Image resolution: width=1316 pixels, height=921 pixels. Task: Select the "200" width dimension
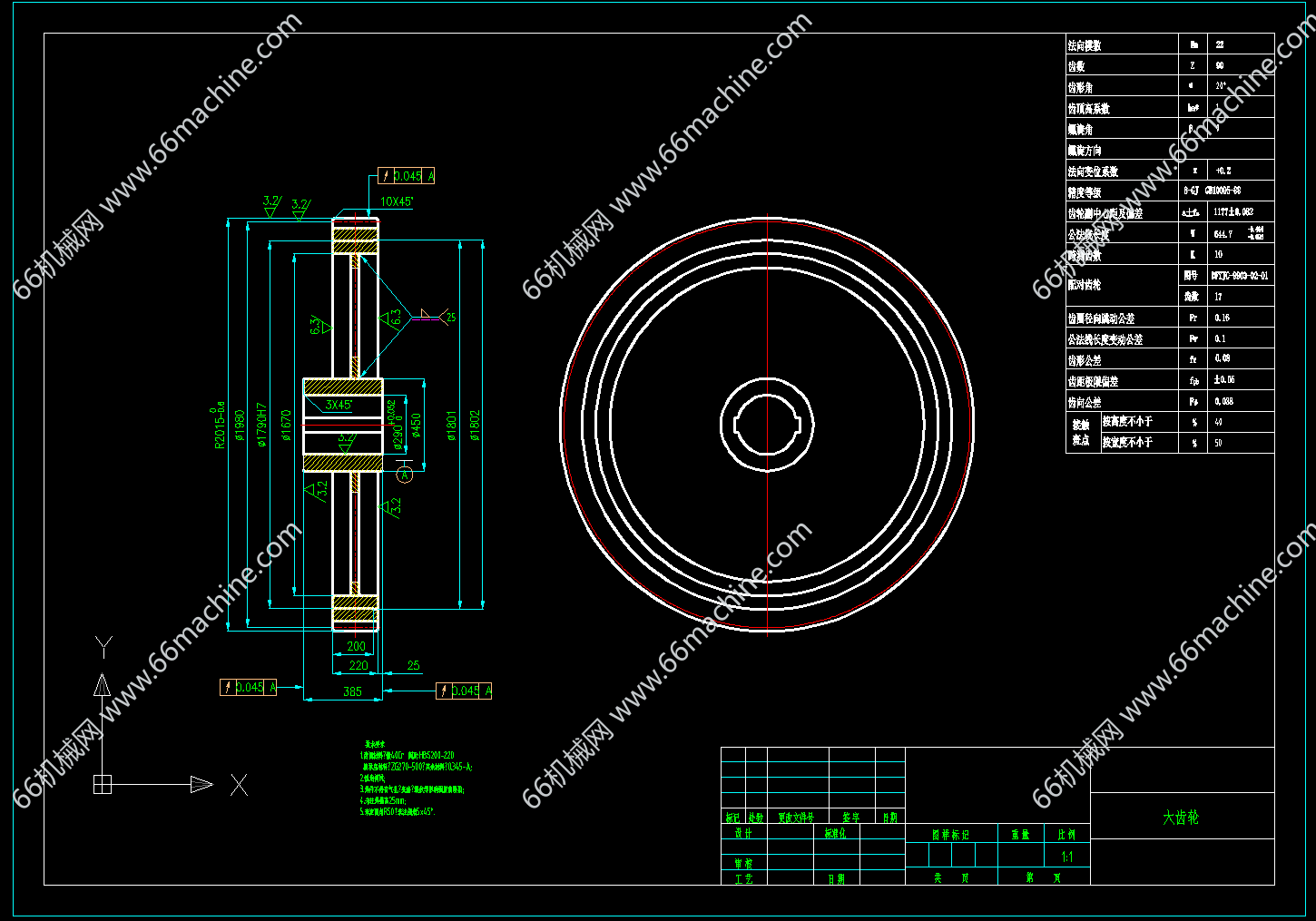click(356, 646)
